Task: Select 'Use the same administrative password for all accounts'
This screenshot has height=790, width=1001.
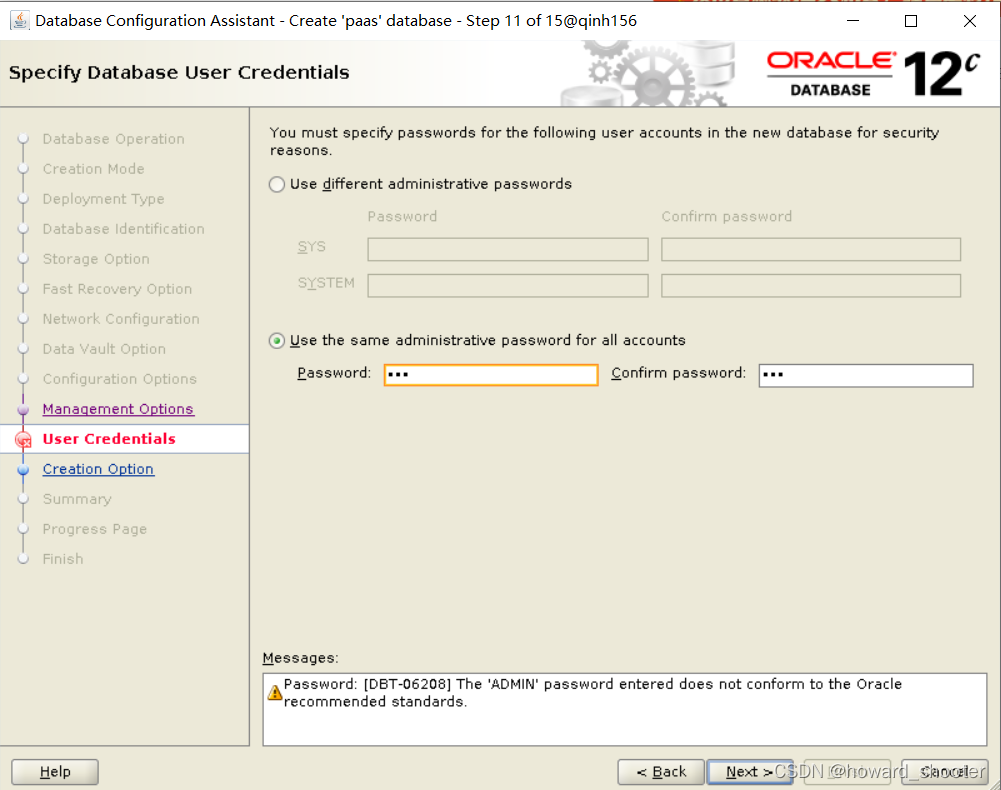Action: pos(276,340)
